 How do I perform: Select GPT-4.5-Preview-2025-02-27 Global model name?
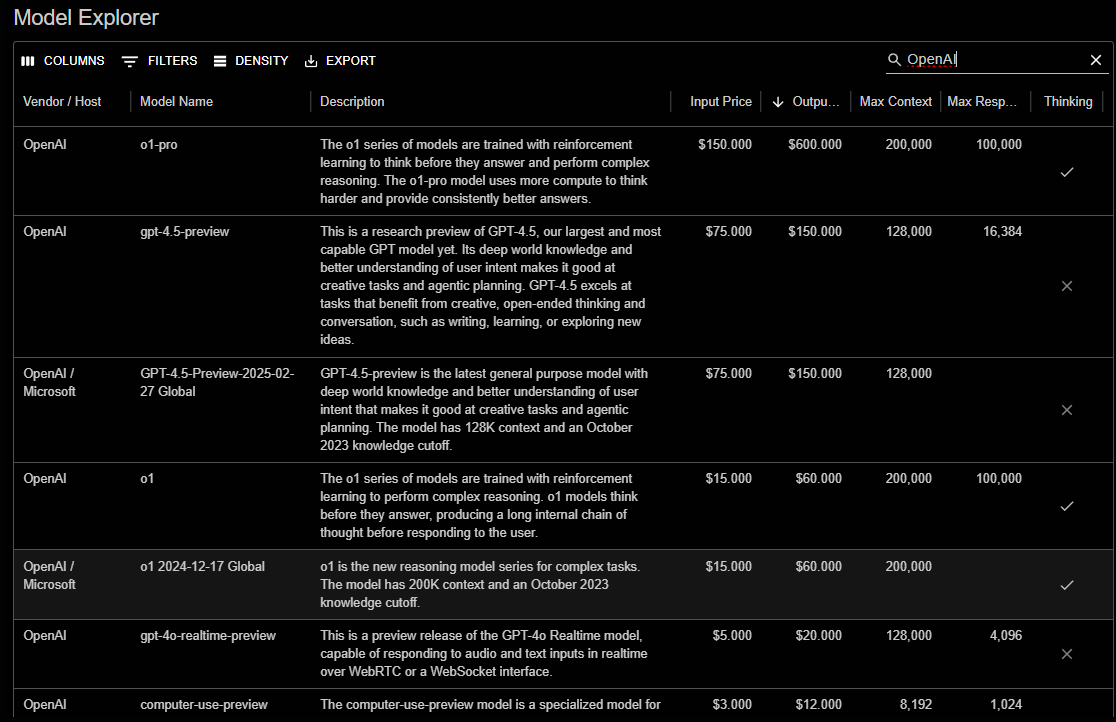(217, 382)
